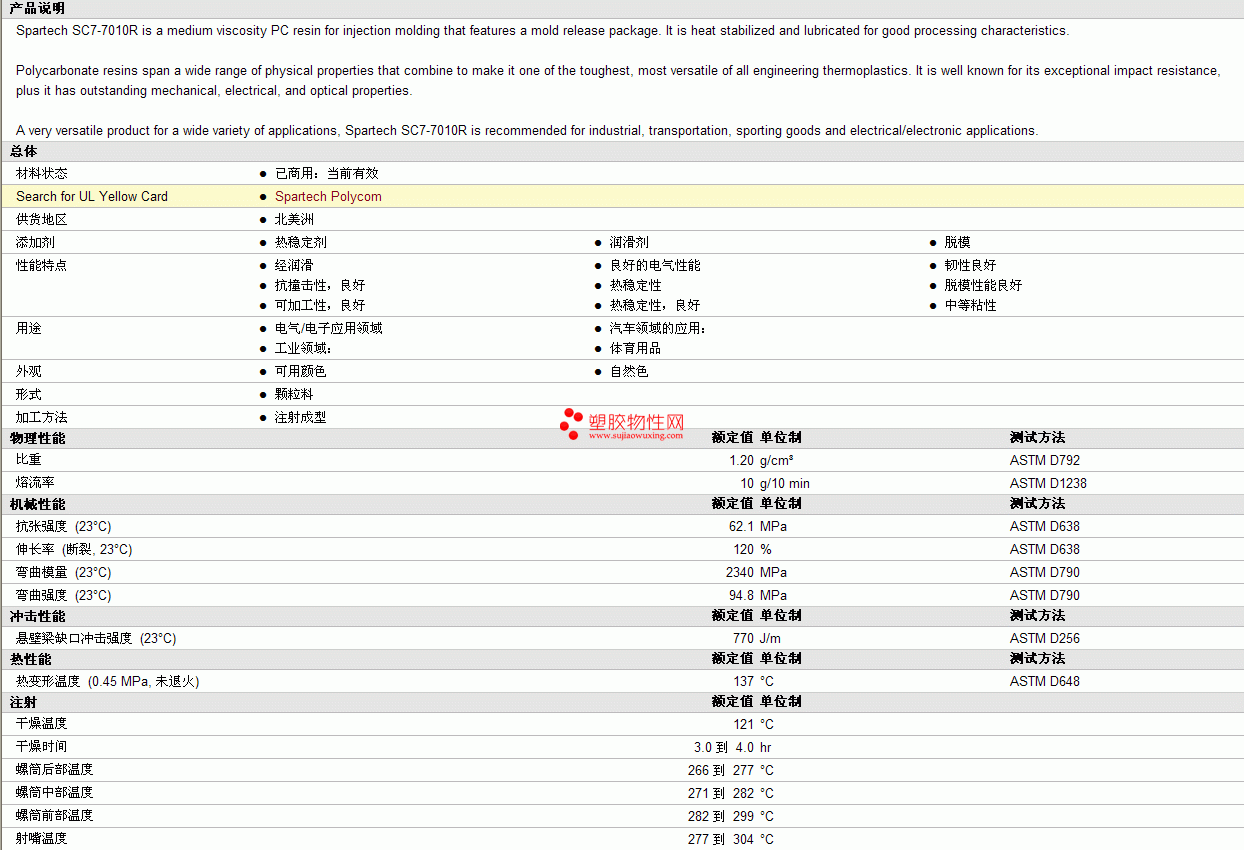Select the 螺筒后部温度 row label
This screenshot has height=850, width=1244.
coord(55,769)
